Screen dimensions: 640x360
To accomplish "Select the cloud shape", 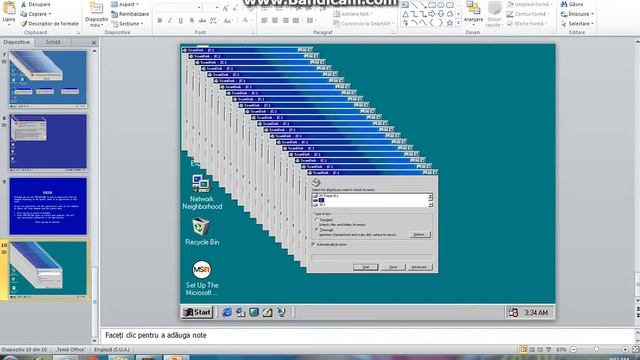I will click(x=450, y=14).
